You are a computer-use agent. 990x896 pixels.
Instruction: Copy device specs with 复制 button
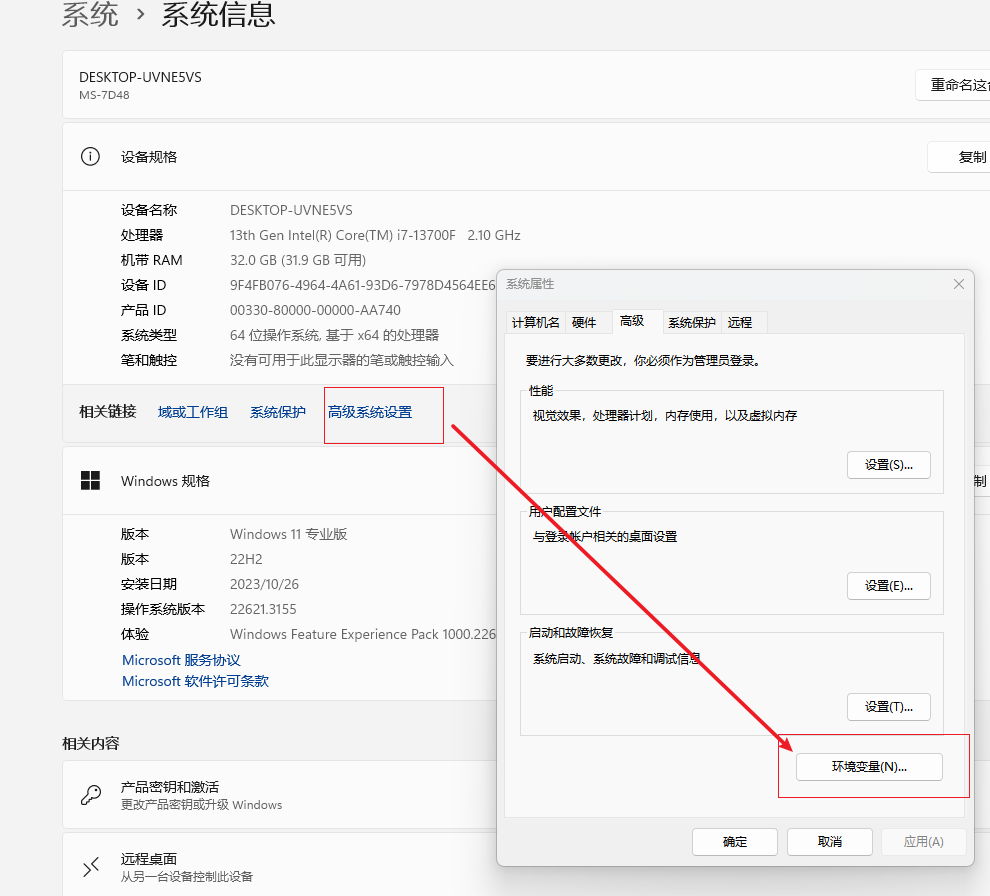[958, 157]
